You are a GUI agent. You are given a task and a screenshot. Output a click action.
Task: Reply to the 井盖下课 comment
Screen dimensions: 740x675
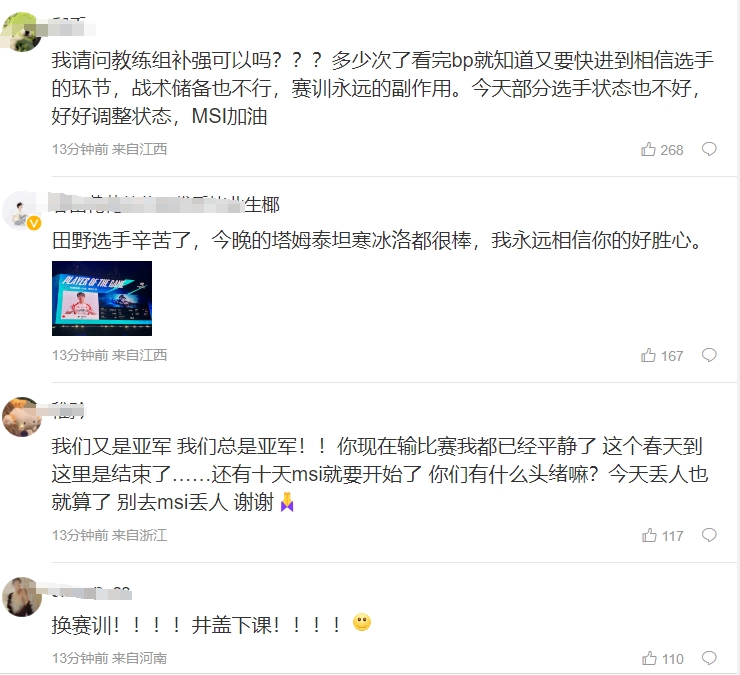pos(709,658)
